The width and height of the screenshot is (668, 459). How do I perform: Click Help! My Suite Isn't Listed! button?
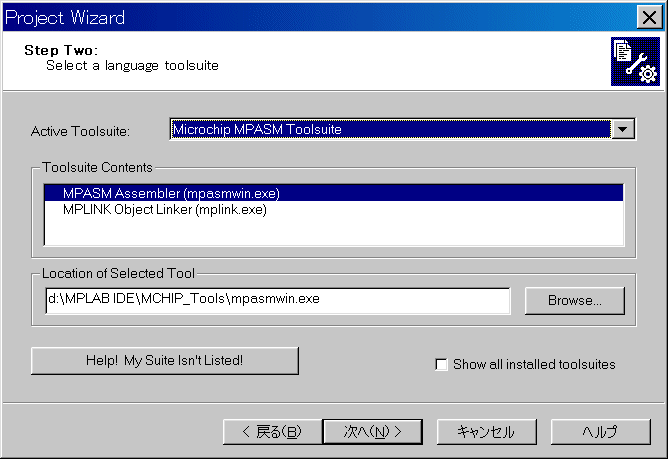coord(165,361)
